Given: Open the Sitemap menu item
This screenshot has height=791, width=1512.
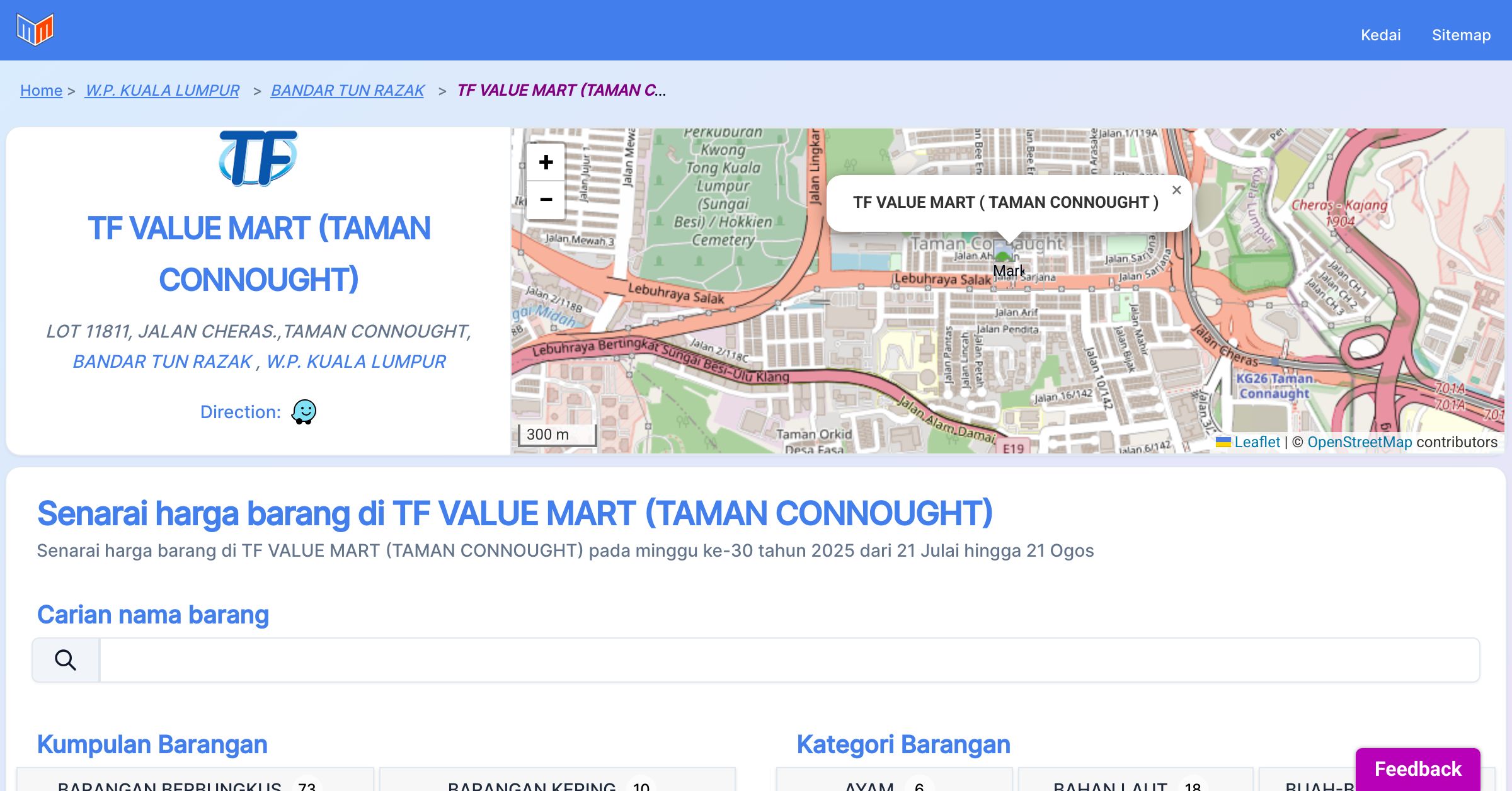Looking at the screenshot, I should (1461, 35).
